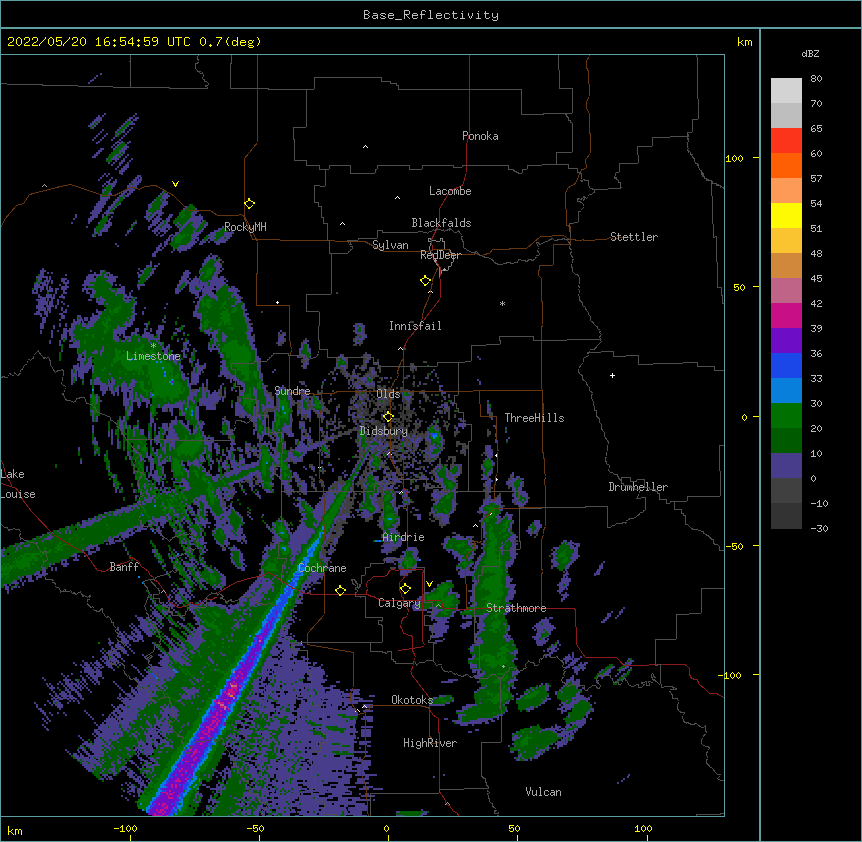862x842 pixels.
Task: Click the blue 36 dBZ legend swatch
Action: click(x=786, y=365)
